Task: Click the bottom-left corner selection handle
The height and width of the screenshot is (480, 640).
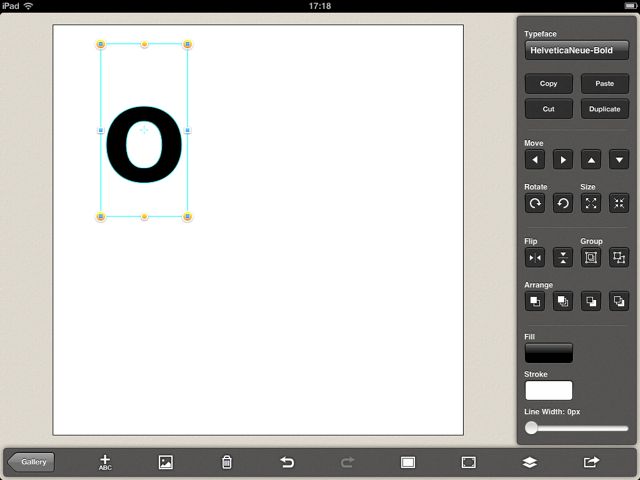Action: [x=101, y=216]
